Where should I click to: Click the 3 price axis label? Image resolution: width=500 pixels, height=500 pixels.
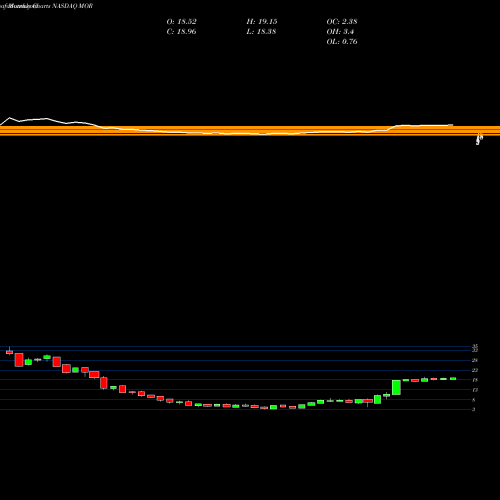[473, 410]
